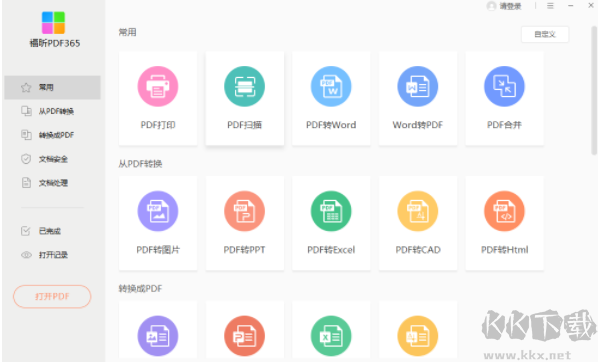Open PDF转Excel converter
The height and width of the screenshot is (362, 598).
[331, 223]
